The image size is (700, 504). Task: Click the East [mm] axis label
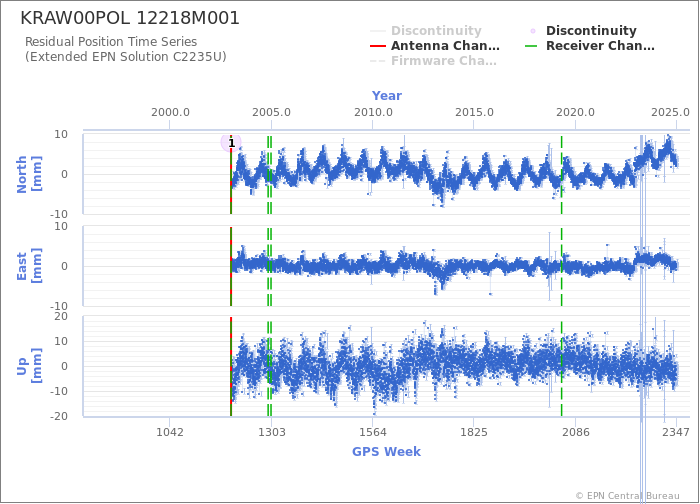[x=29, y=266]
